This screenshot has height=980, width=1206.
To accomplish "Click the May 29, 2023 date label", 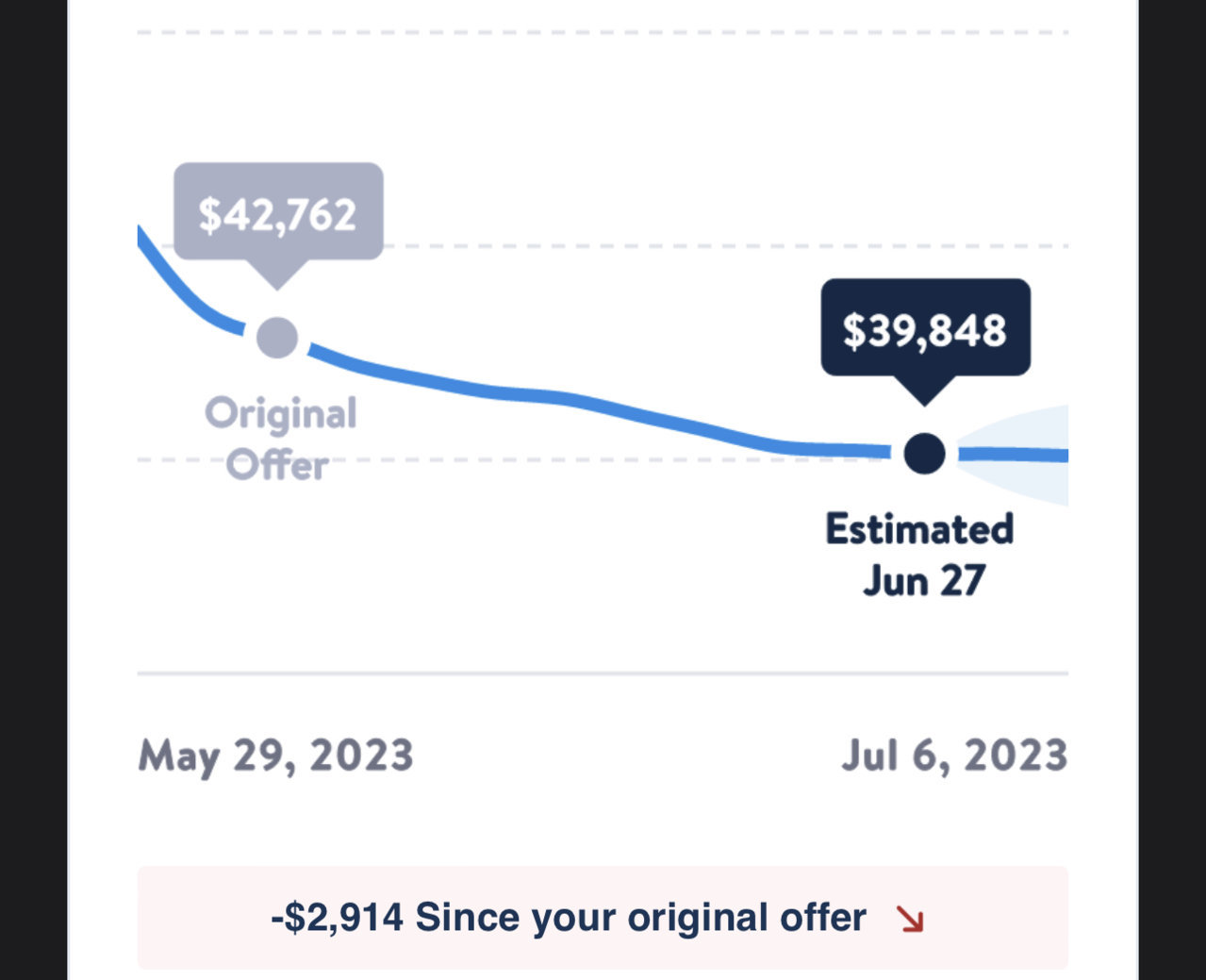I will point(275,756).
